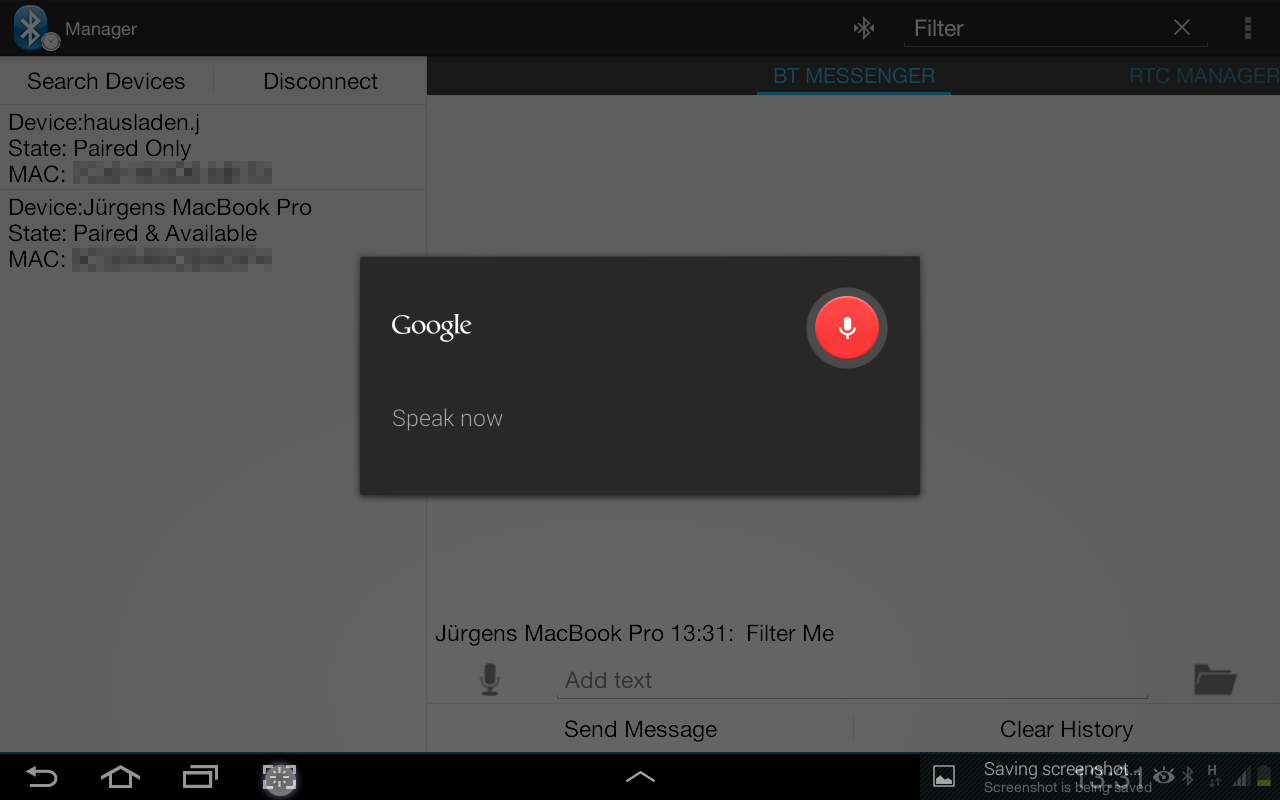The width and height of the screenshot is (1280, 800).
Task: Open the Bluetooth Manager app icon
Action: point(36,28)
